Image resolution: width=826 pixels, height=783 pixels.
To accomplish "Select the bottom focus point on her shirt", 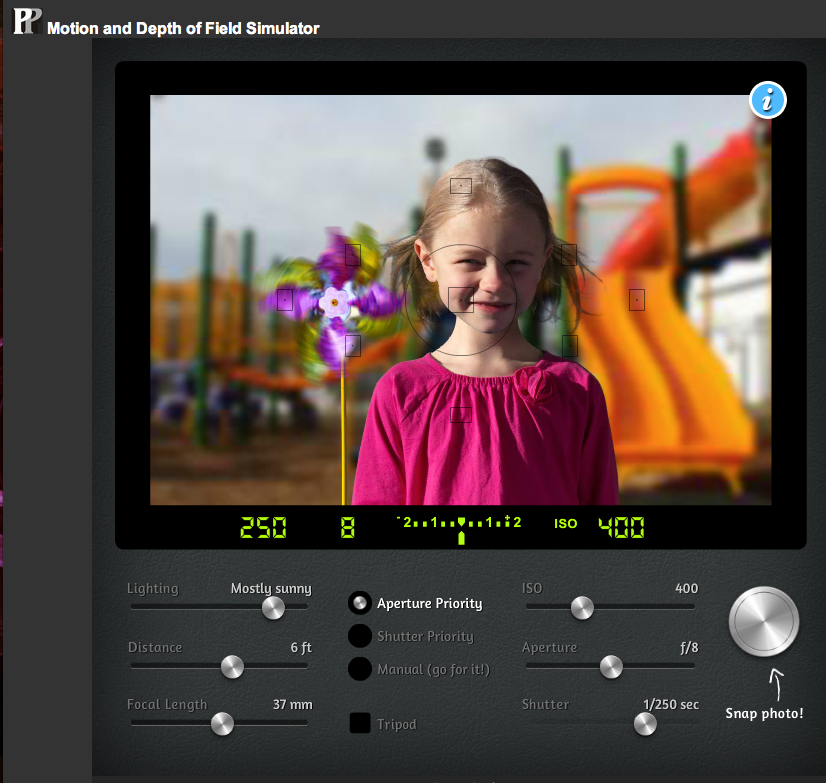I will tap(461, 414).
